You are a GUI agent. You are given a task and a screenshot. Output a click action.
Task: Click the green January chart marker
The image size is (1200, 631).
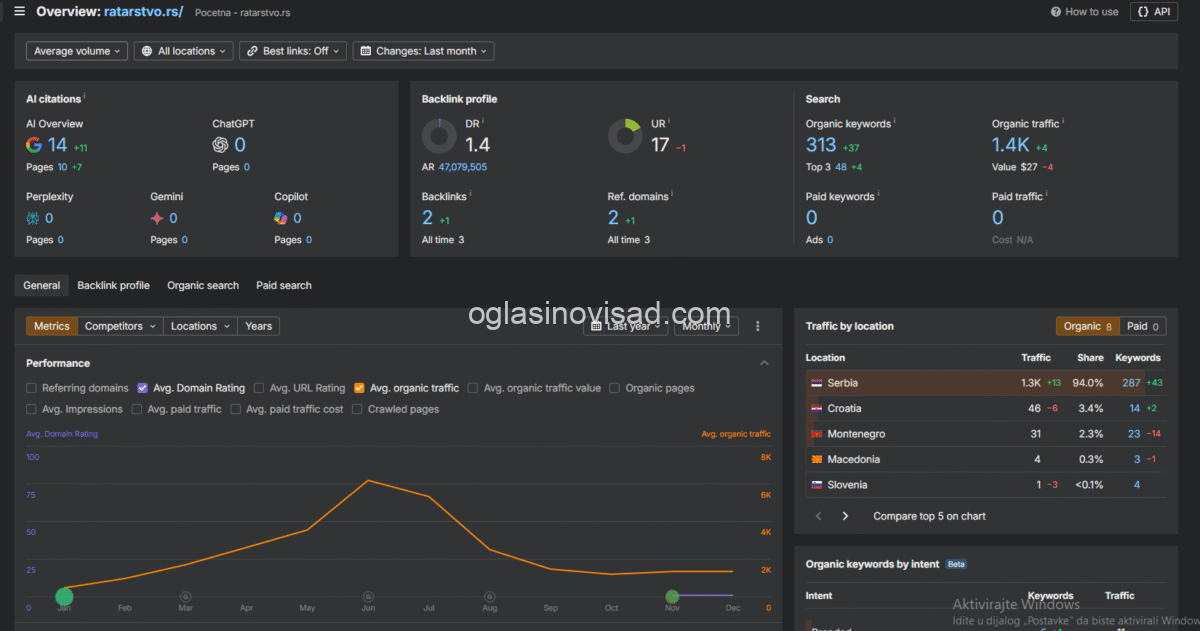click(64, 597)
